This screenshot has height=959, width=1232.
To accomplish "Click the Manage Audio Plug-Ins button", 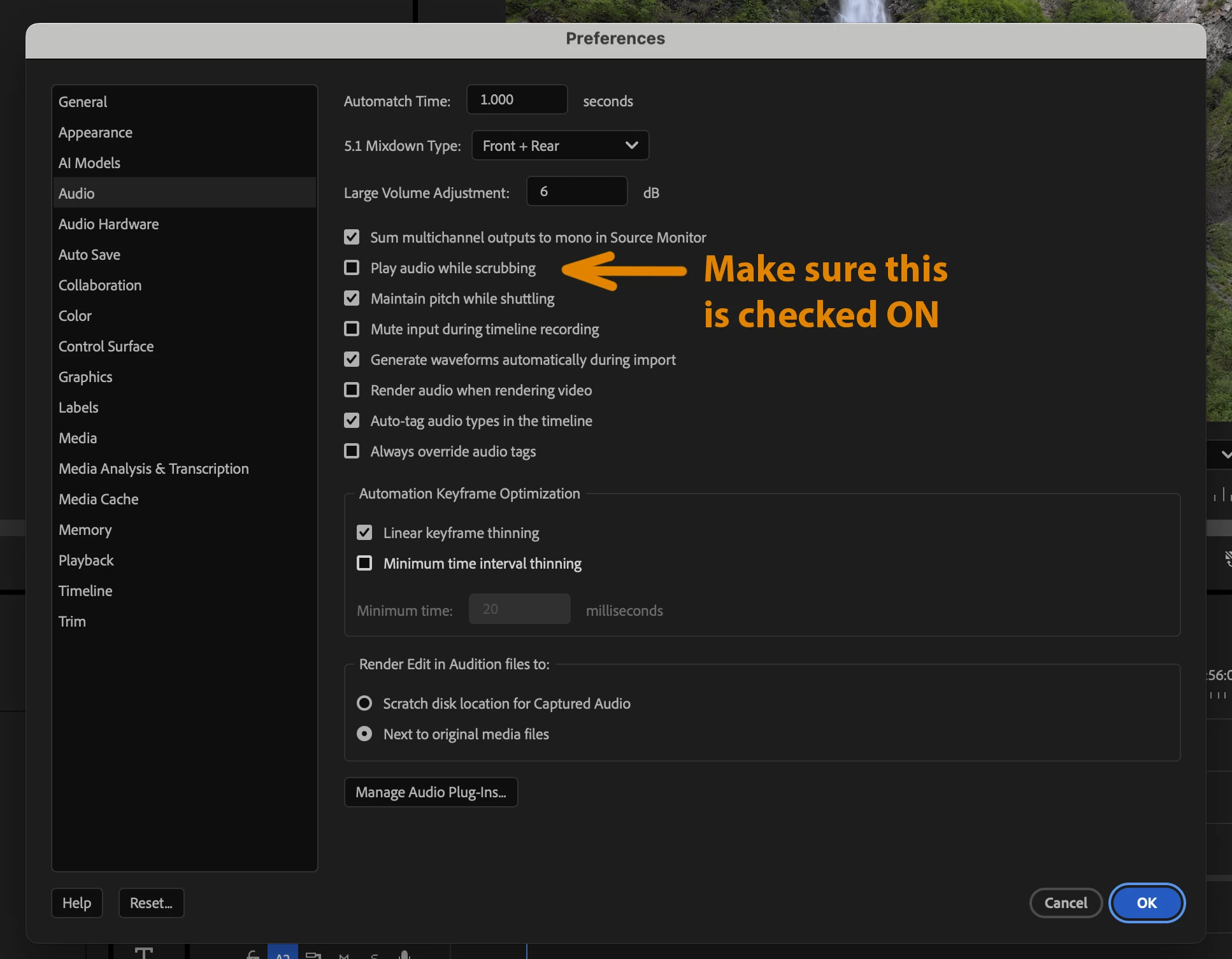I will point(431,792).
